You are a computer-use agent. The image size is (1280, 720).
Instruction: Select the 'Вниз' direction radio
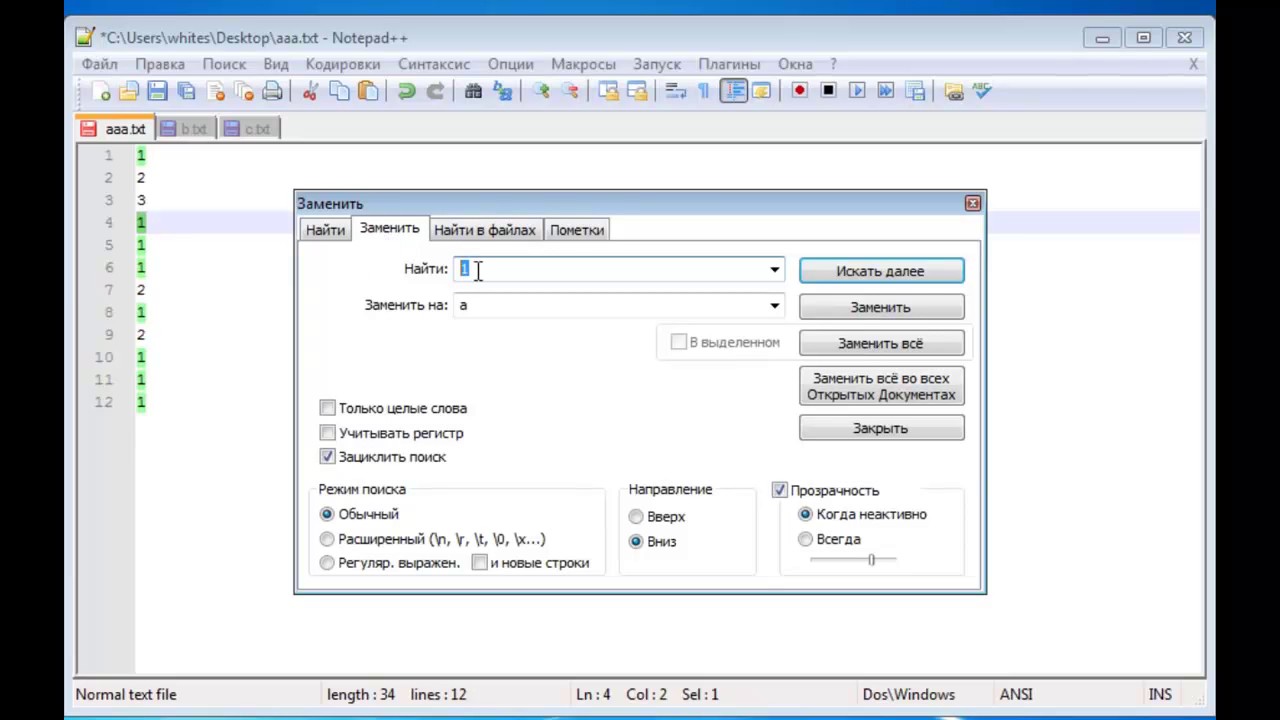point(636,541)
